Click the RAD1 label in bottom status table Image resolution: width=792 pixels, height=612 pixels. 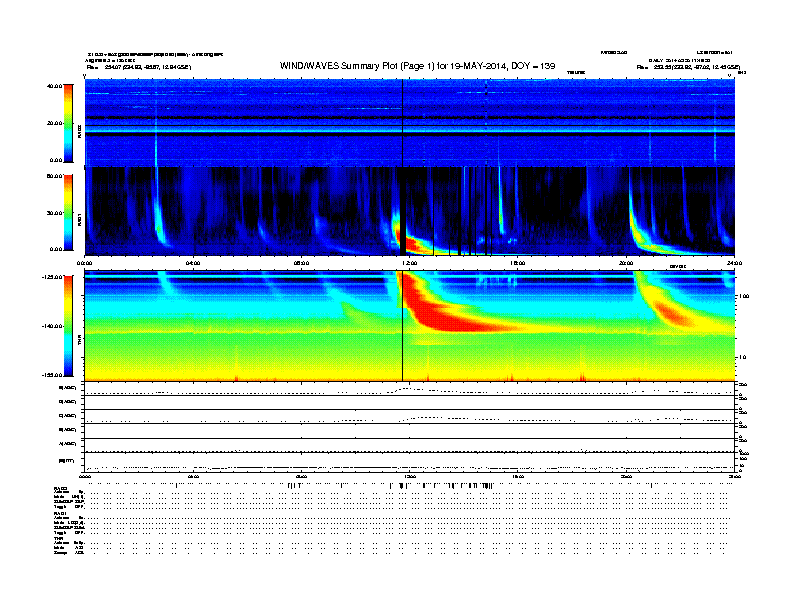pyautogui.click(x=61, y=514)
